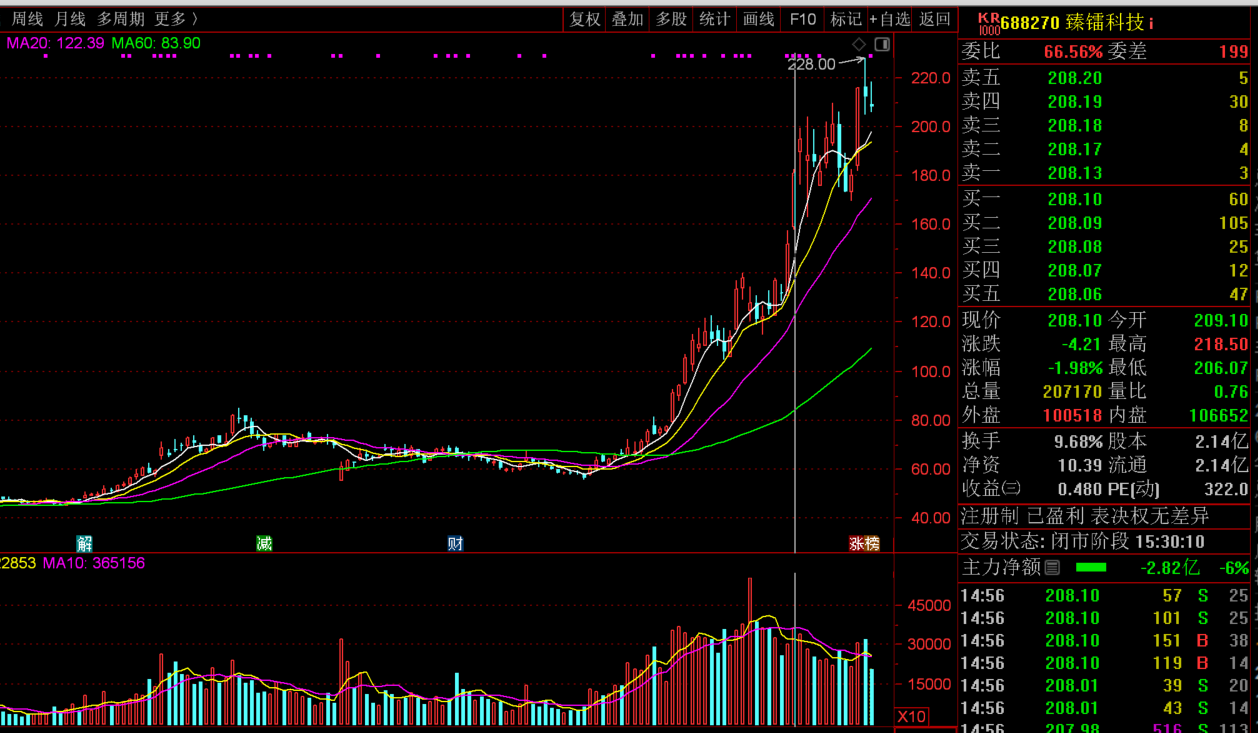The width and height of the screenshot is (1258, 733).
Task: Click the green 主力净额 flow bar
Action: point(1091,568)
